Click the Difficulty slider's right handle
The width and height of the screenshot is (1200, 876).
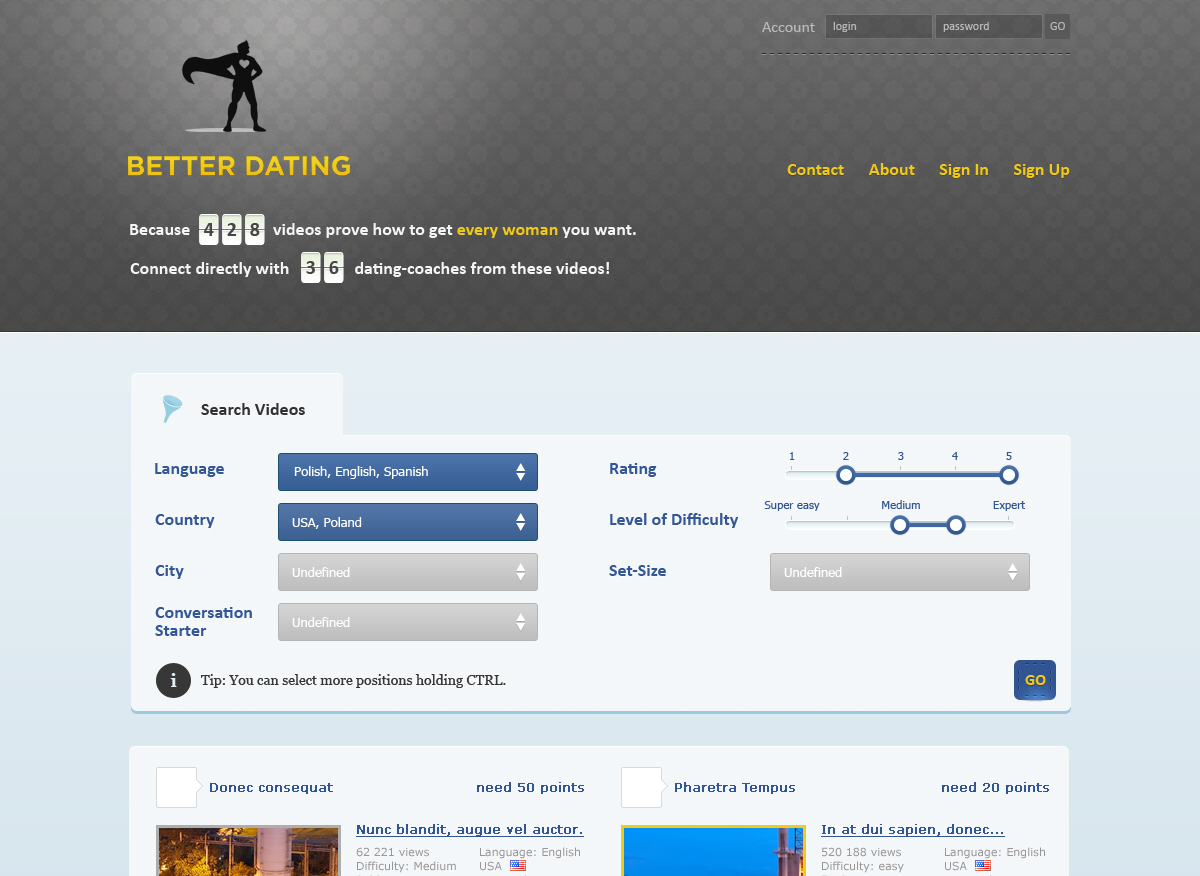click(956, 525)
